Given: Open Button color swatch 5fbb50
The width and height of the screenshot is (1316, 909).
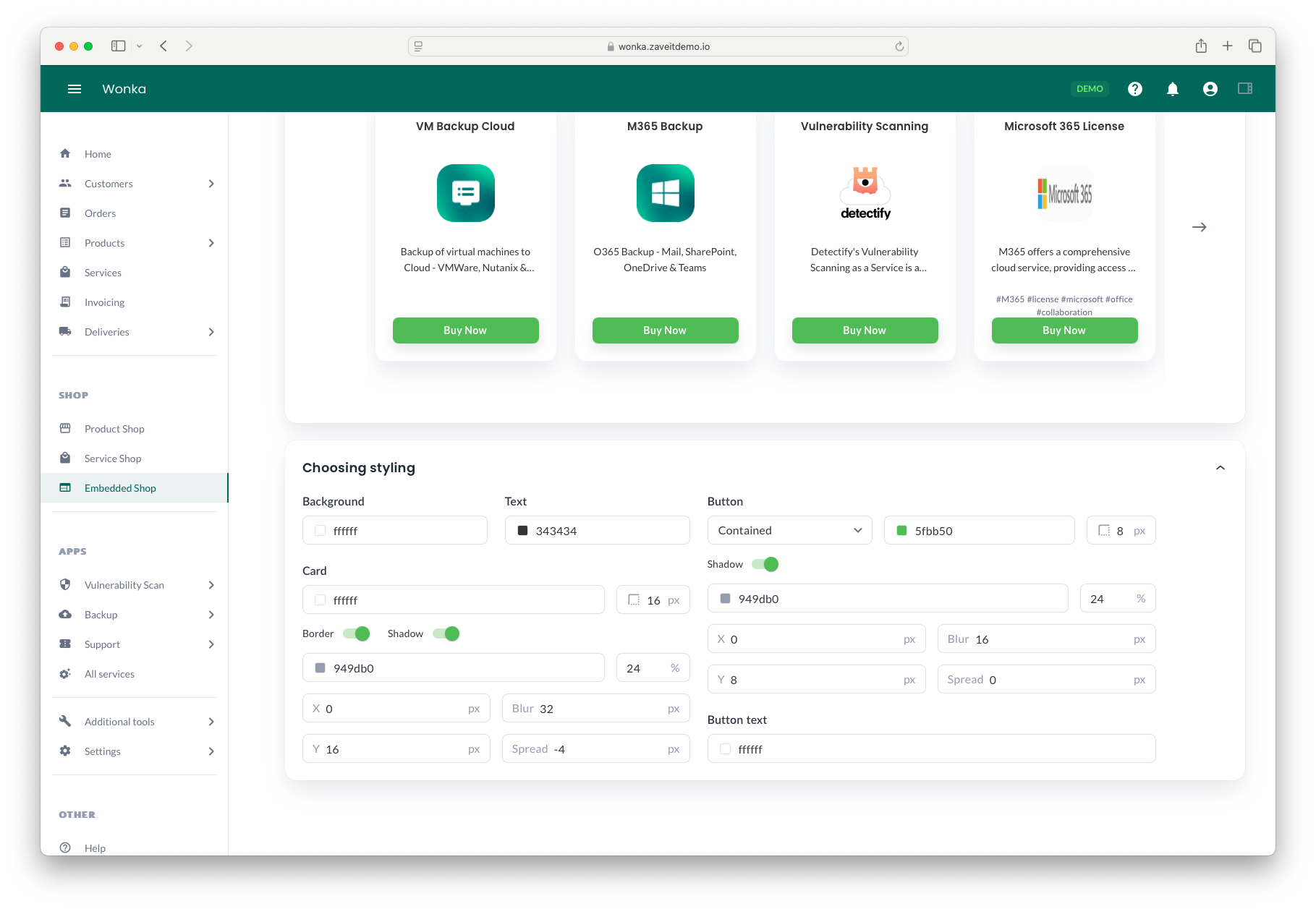Looking at the screenshot, I should [901, 531].
